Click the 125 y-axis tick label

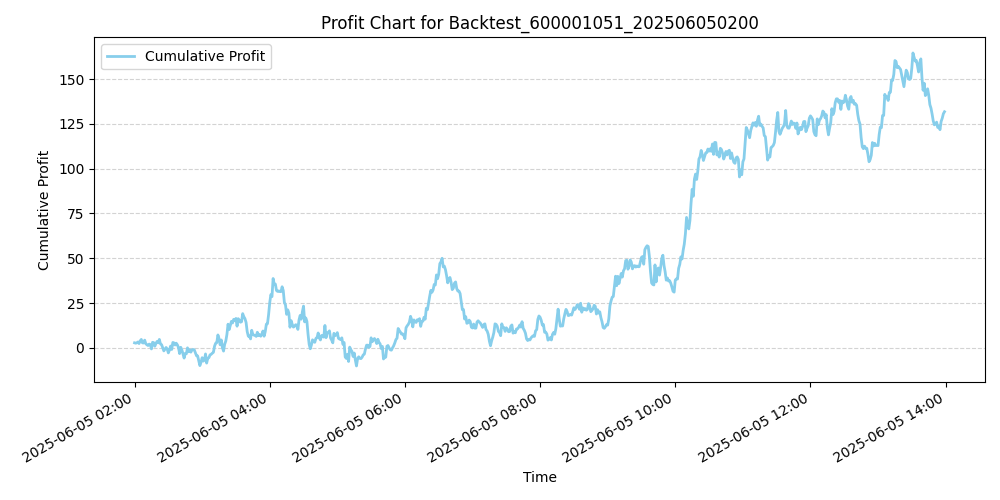[x=75, y=124]
